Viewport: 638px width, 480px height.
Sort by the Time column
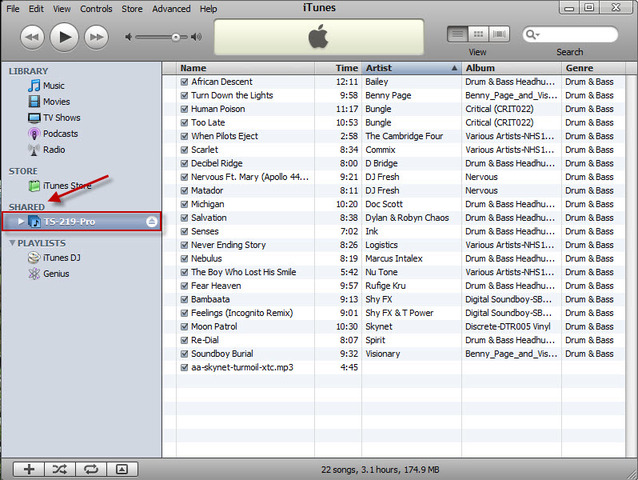tap(338, 68)
